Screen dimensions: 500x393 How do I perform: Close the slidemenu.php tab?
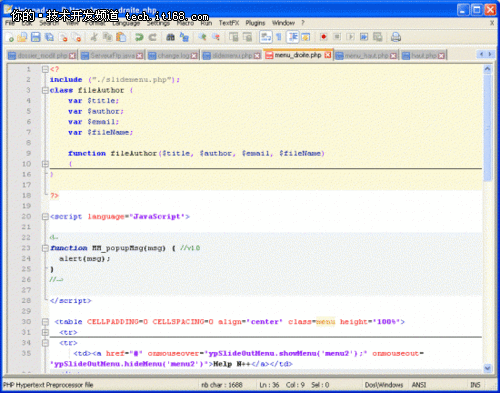(257, 56)
